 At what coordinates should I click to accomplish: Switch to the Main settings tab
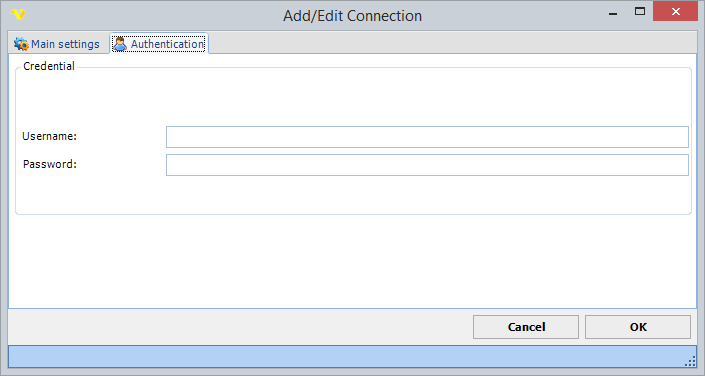point(57,44)
